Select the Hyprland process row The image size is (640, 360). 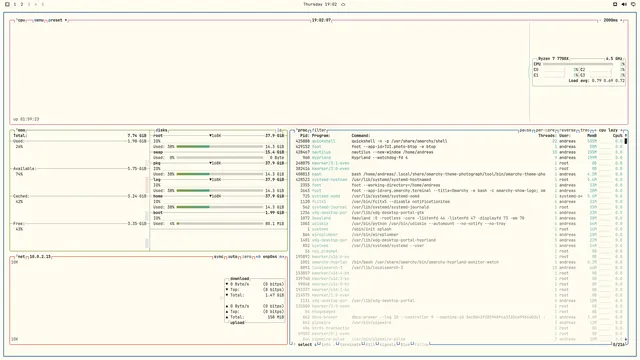coord(459,158)
